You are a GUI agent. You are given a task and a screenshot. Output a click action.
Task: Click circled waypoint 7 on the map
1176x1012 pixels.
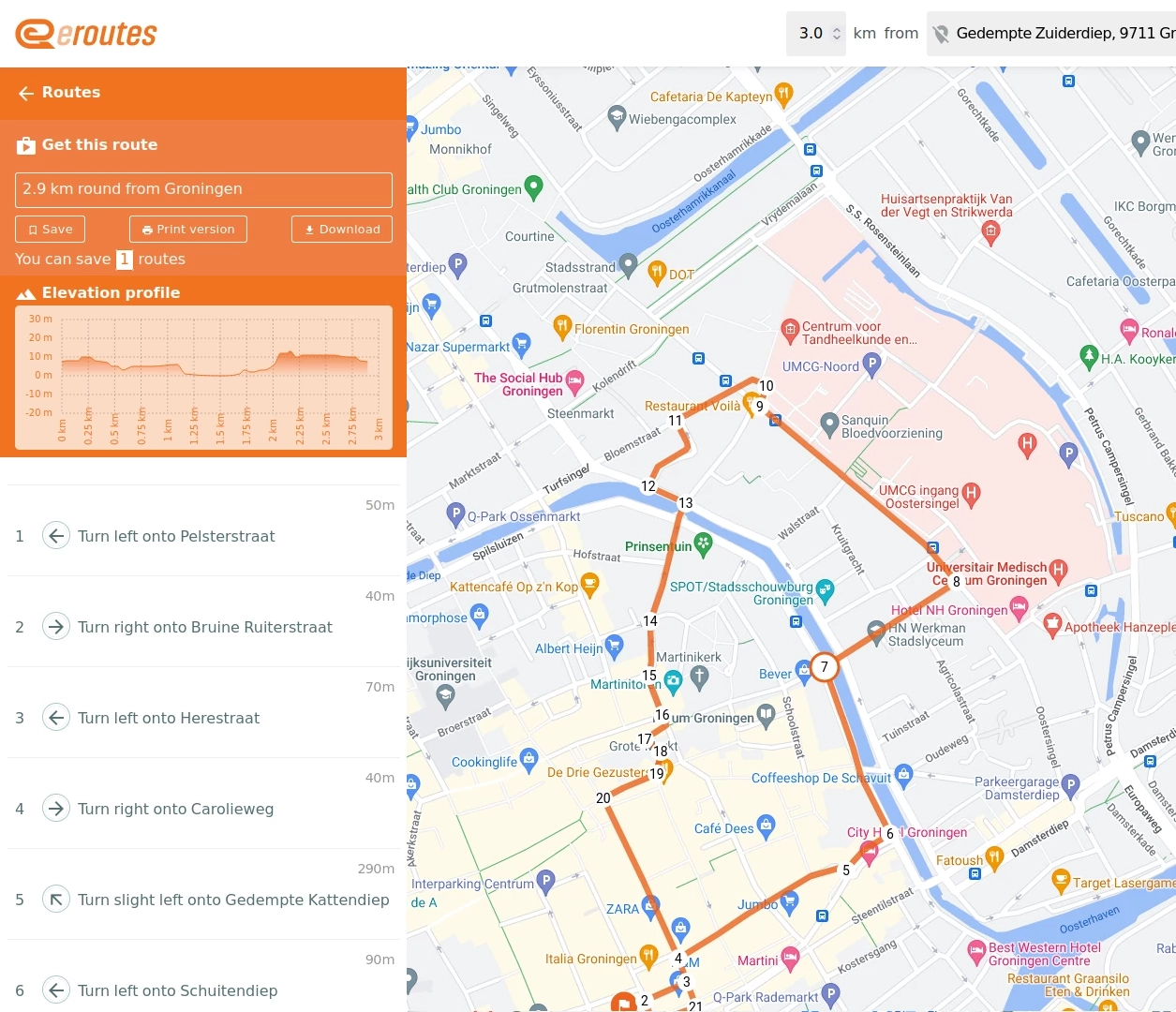pyautogui.click(x=824, y=667)
